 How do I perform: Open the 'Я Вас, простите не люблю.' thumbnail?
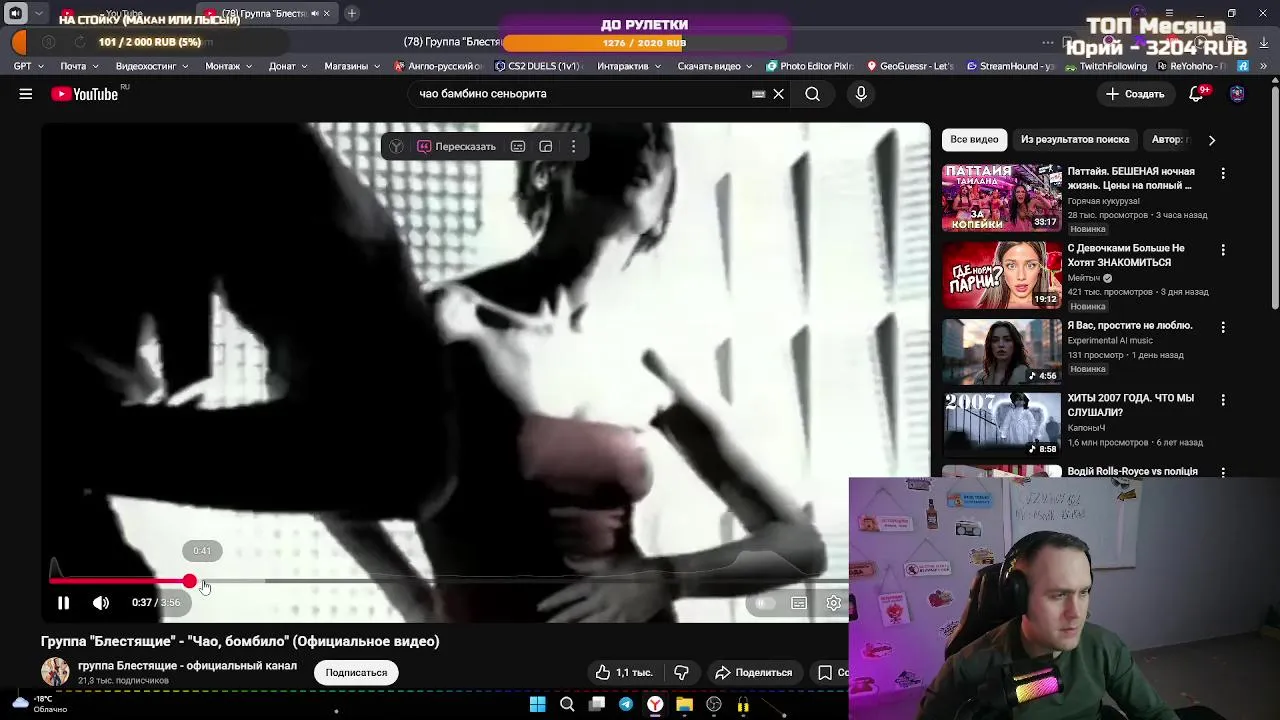pyautogui.click(x=1002, y=352)
